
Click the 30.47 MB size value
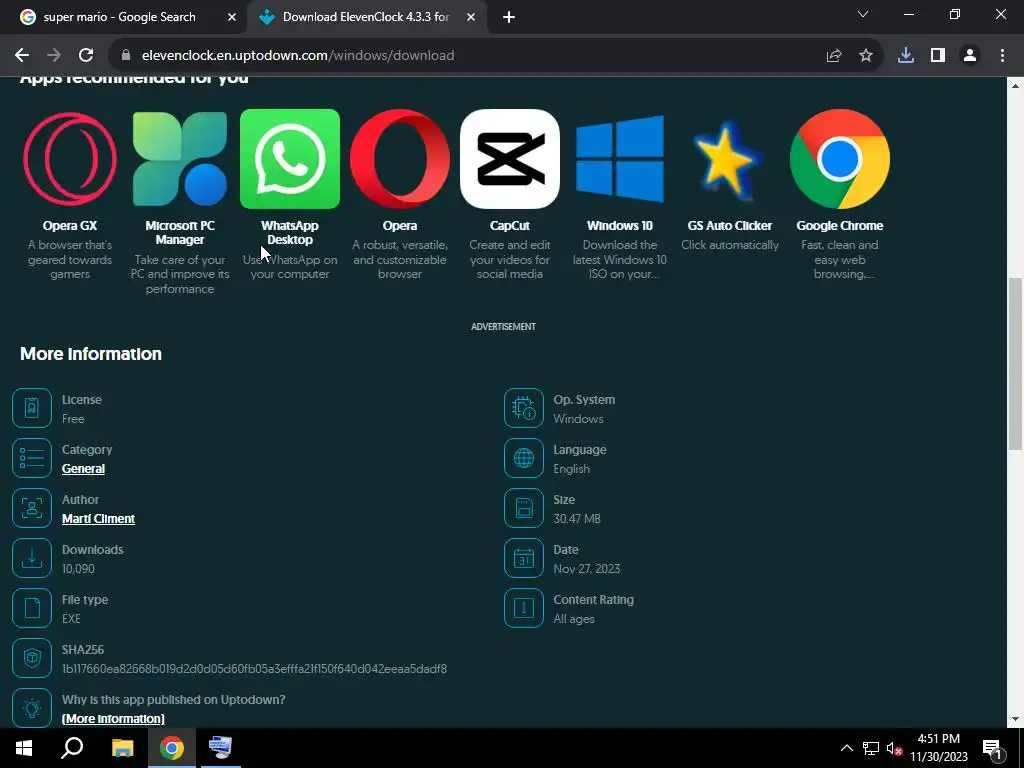[577, 519]
